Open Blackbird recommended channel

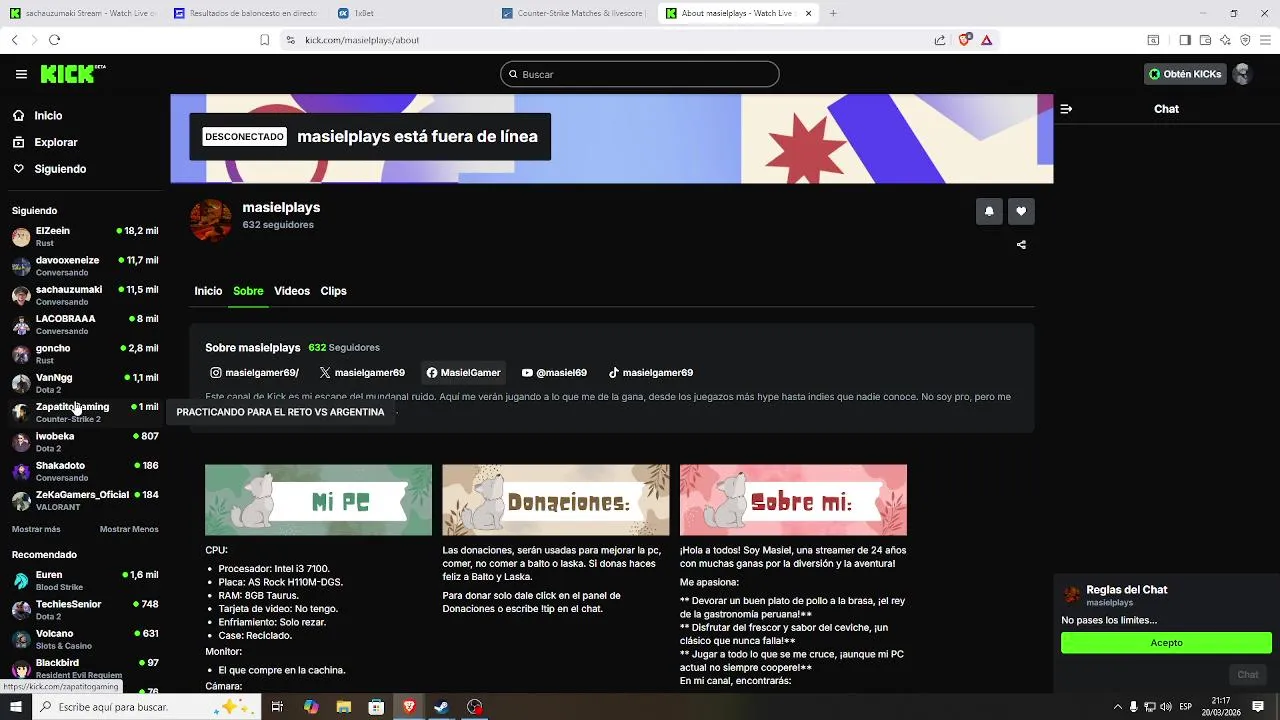pos(85,667)
